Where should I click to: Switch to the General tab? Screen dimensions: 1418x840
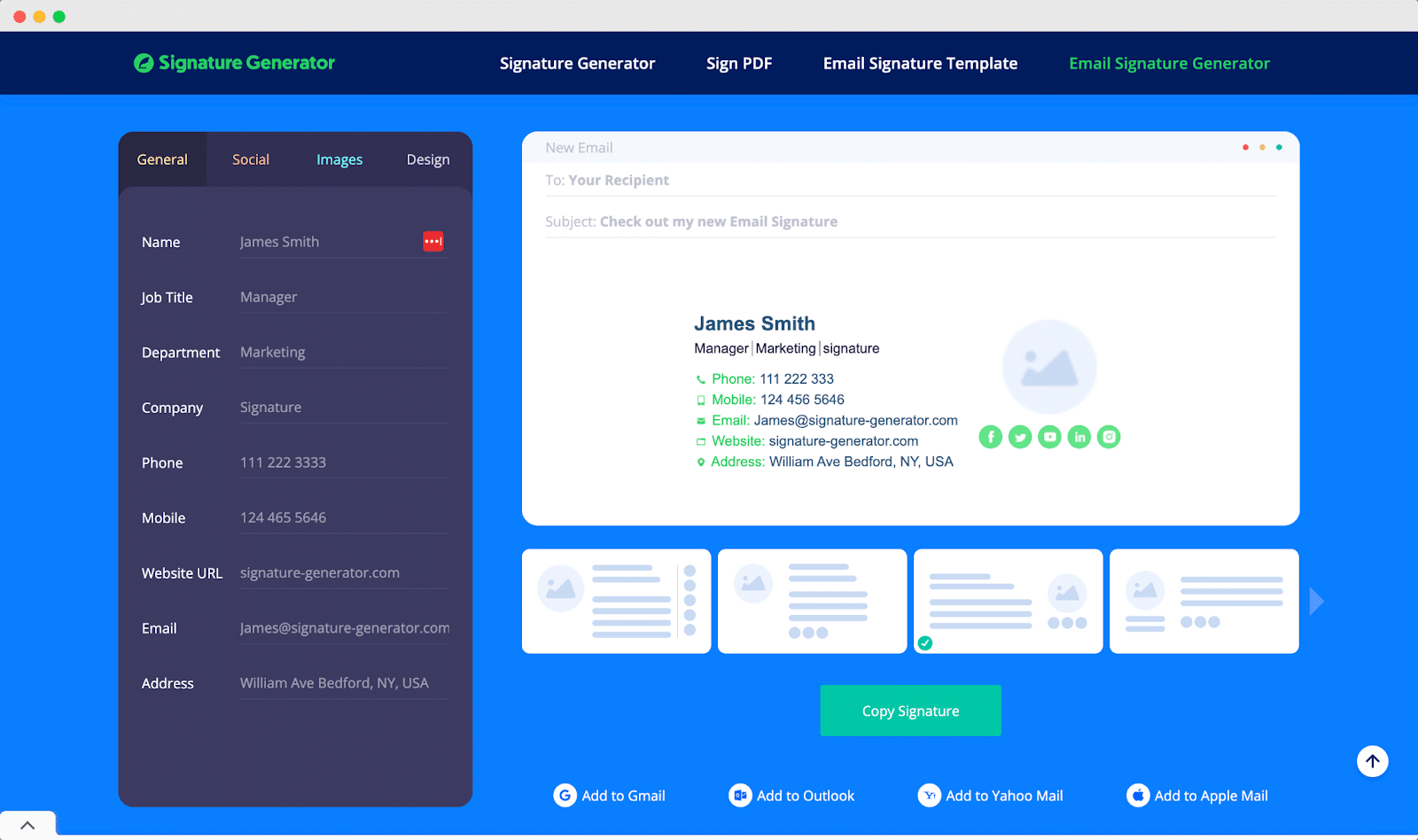pyautogui.click(x=162, y=159)
